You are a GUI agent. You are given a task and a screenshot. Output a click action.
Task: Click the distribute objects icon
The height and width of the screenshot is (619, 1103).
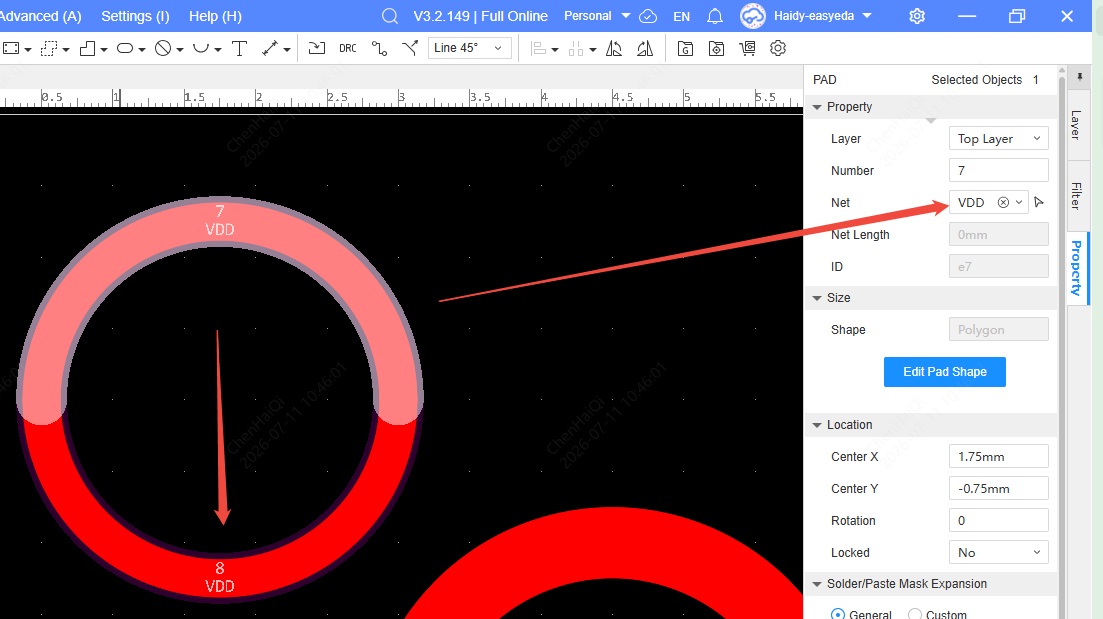576,49
